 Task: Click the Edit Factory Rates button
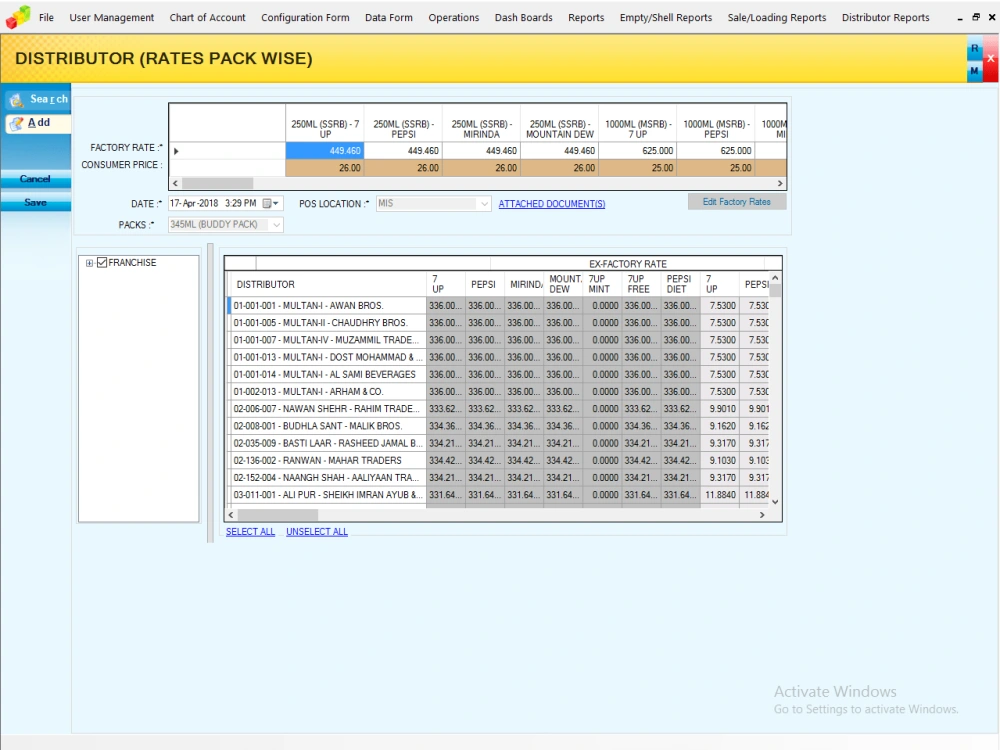[x=737, y=202]
